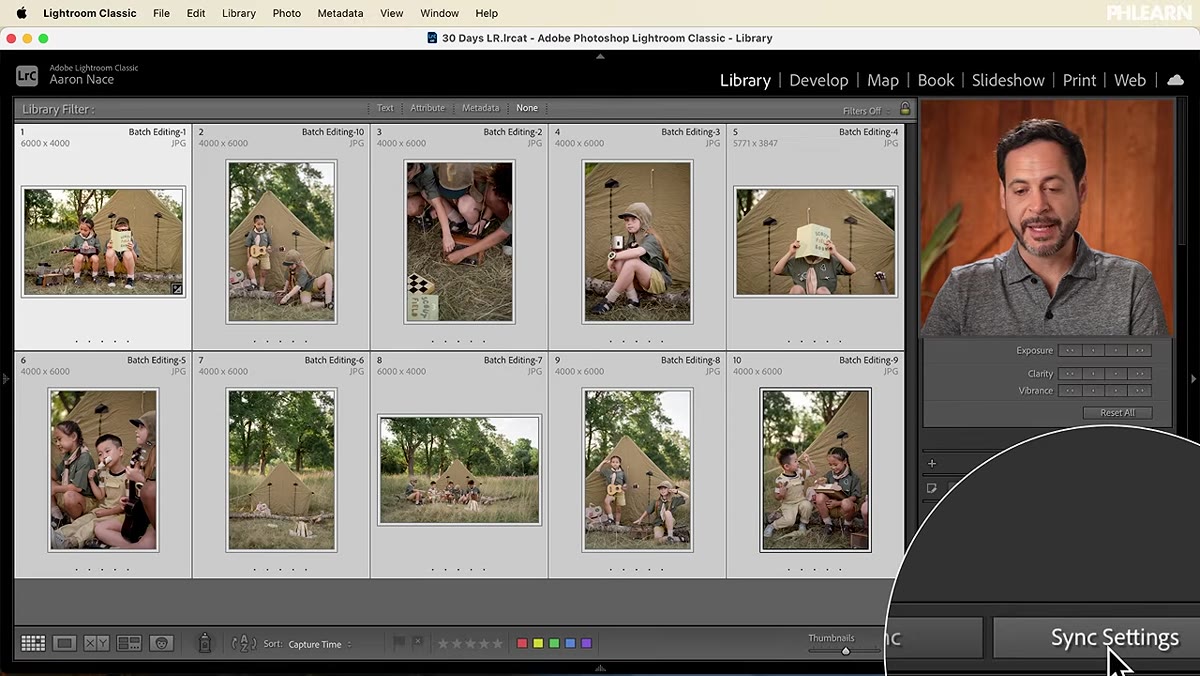
Task: Open Compare view (XY) icon
Action: 97,644
